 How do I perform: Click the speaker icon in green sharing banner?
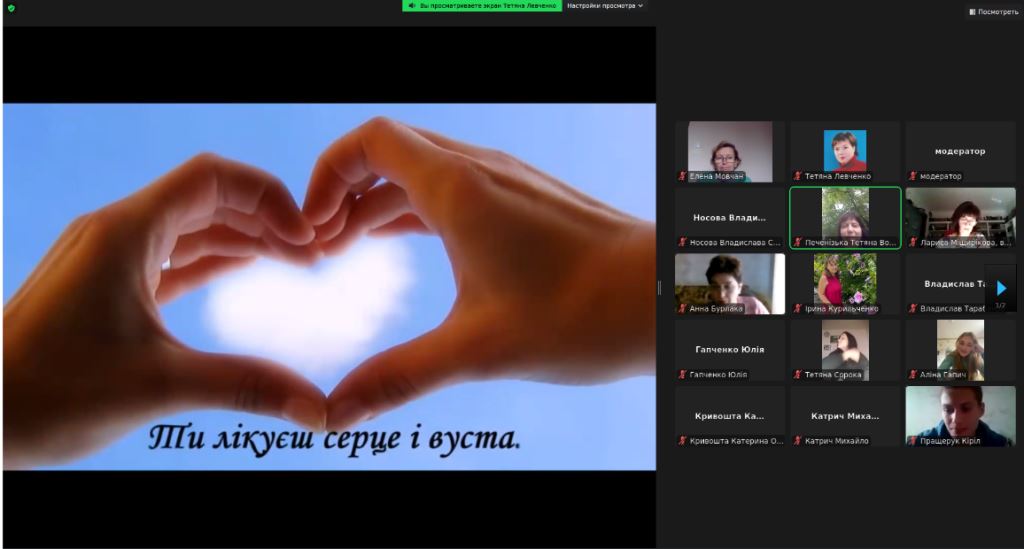(412, 6)
